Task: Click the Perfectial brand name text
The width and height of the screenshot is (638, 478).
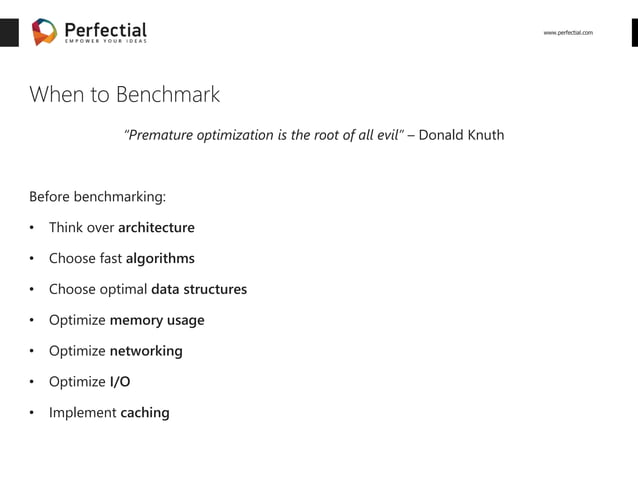Action: pyautogui.click(x=106, y=29)
